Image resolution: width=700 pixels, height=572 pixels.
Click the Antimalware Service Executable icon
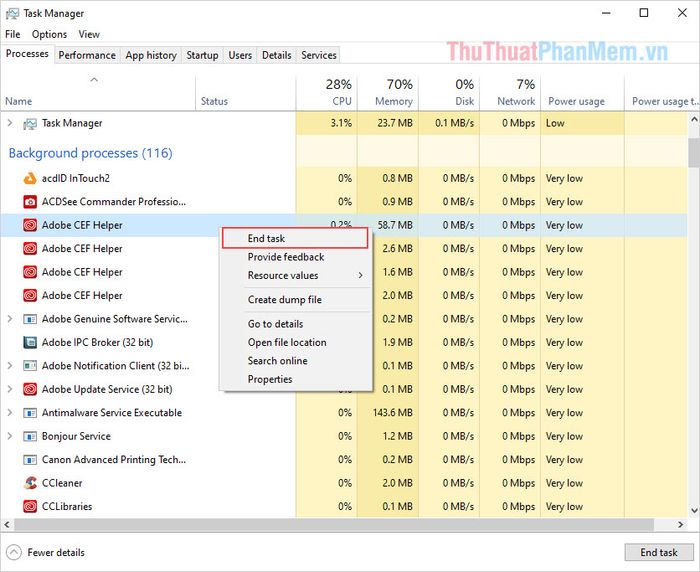coord(30,413)
